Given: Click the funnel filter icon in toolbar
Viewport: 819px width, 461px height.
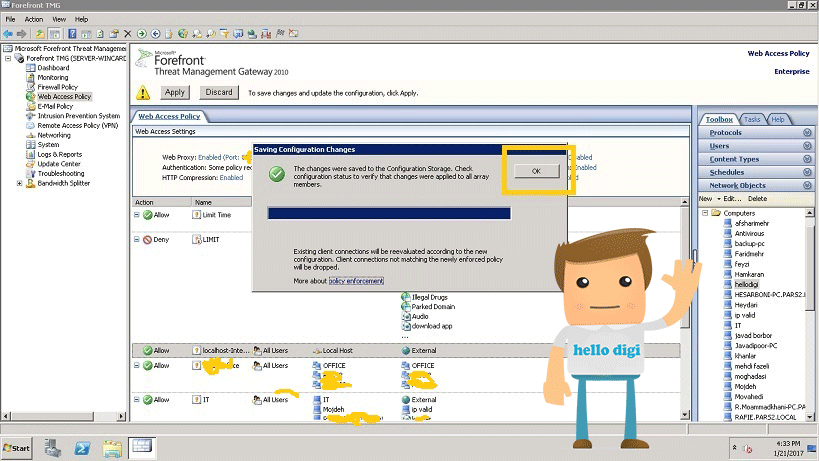Looking at the screenshot, I should (224, 34).
